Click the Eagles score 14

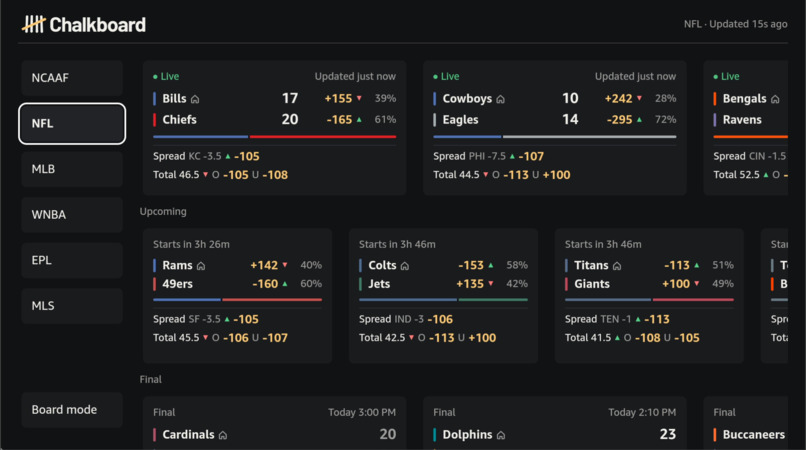click(x=570, y=119)
